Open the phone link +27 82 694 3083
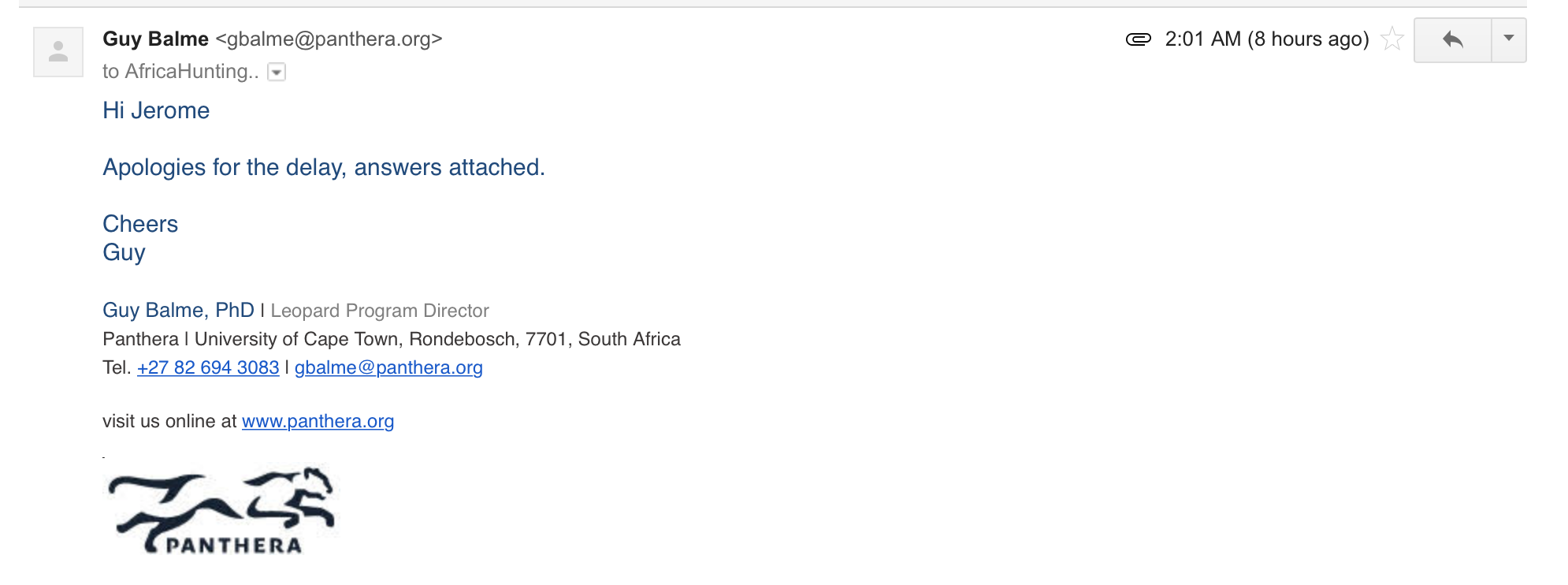Viewport: 1568px width, 585px height. [x=208, y=367]
